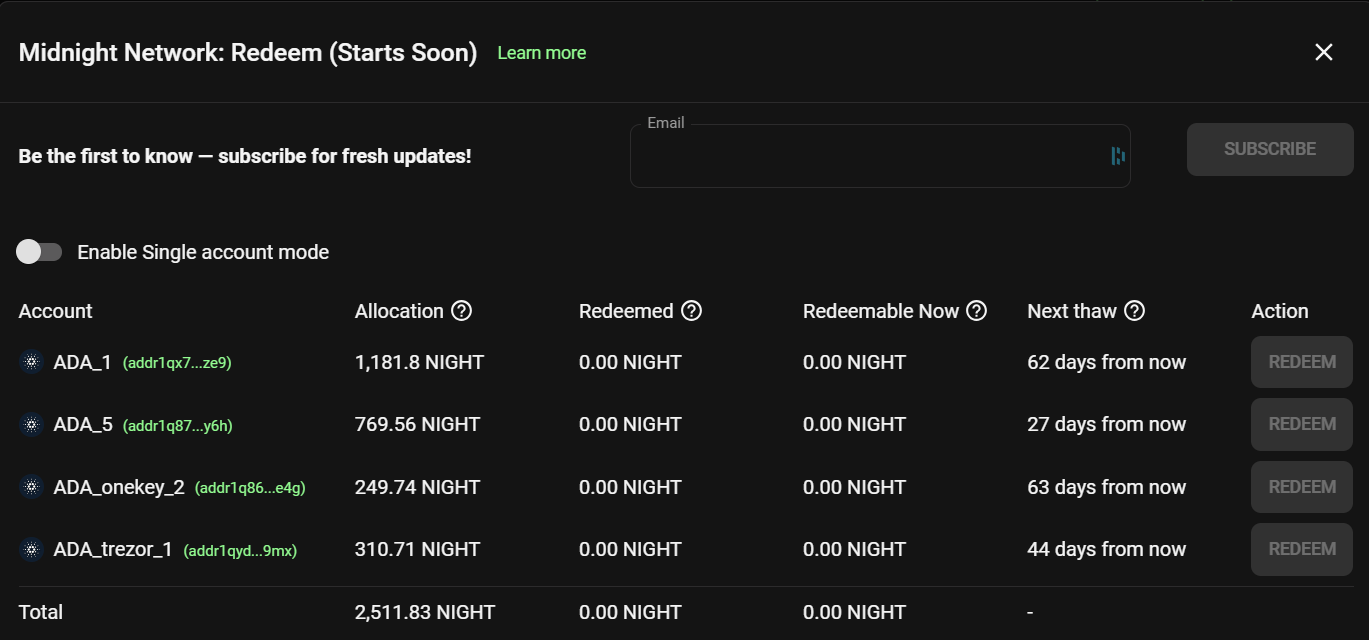Click REDEEM button for ADA_onekey_2
The height and width of the screenshot is (640, 1369).
point(1302,487)
